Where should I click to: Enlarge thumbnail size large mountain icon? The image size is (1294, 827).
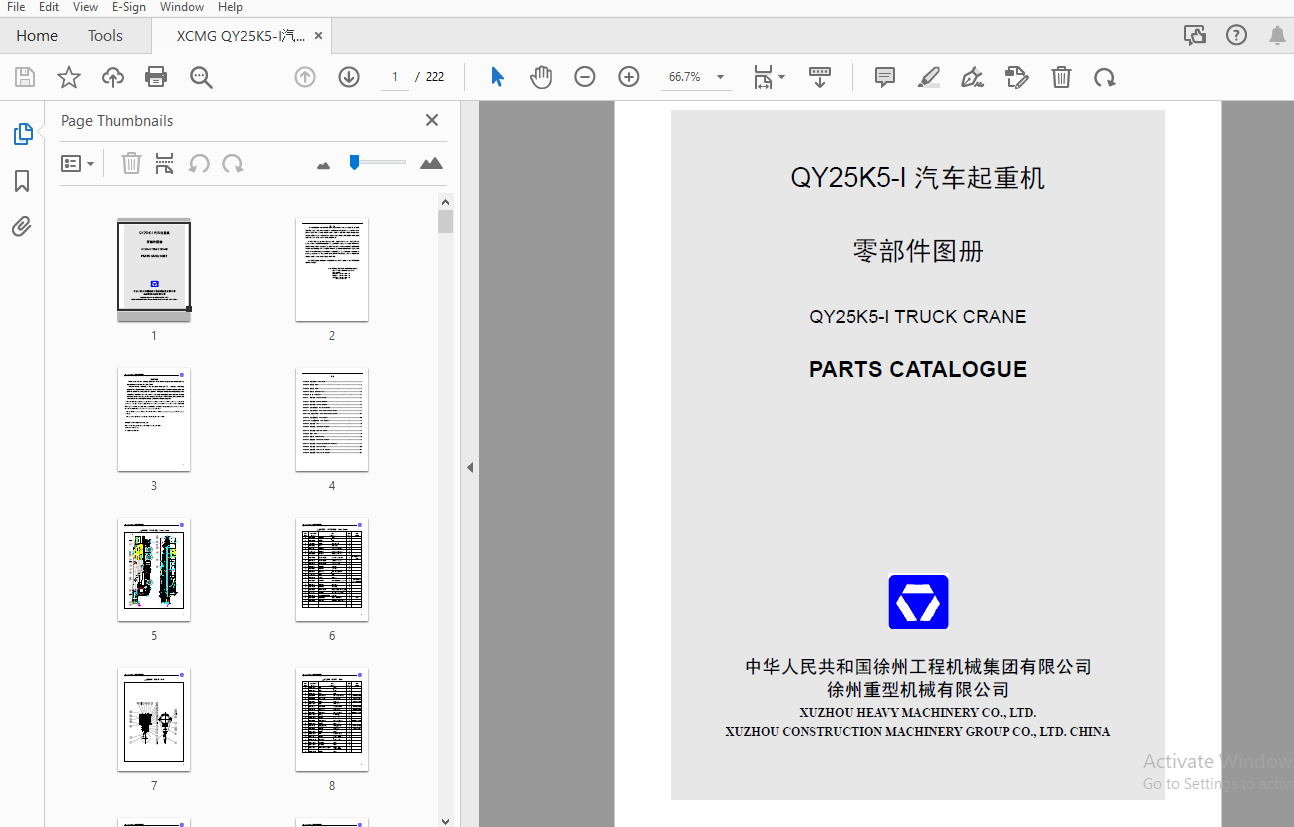[431, 163]
